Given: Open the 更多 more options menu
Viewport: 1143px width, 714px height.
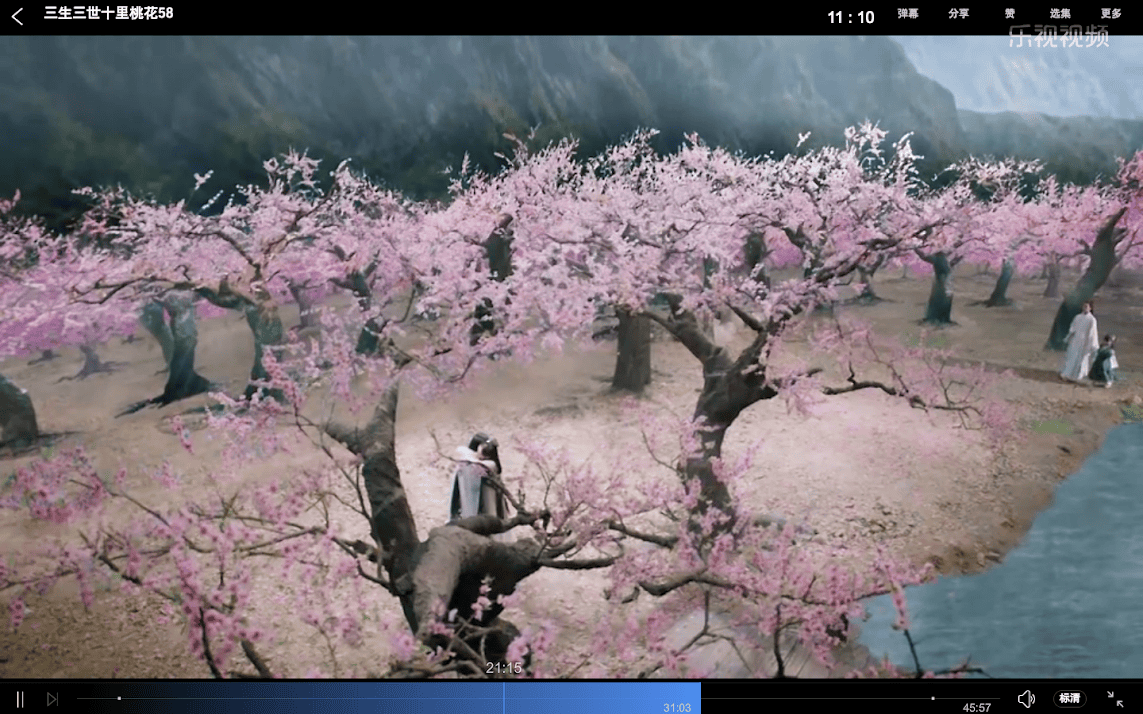Looking at the screenshot, I should [1111, 14].
